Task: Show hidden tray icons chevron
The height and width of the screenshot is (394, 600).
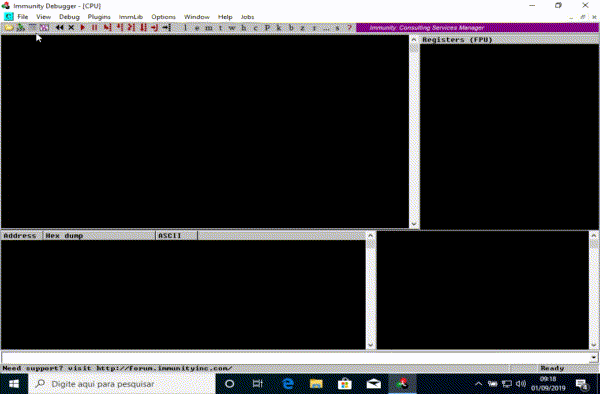Action: pos(478,384)
